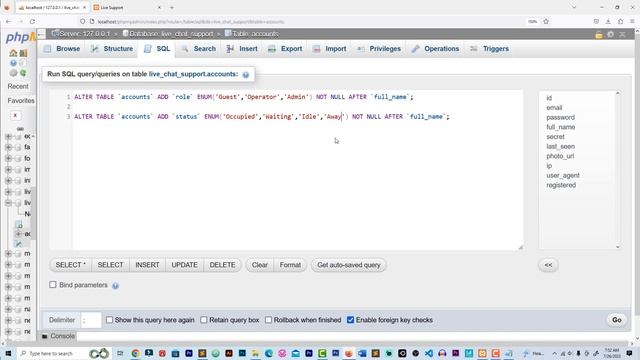Click the server icon before Server: 127.0.0.1

(x=55, y=33)
